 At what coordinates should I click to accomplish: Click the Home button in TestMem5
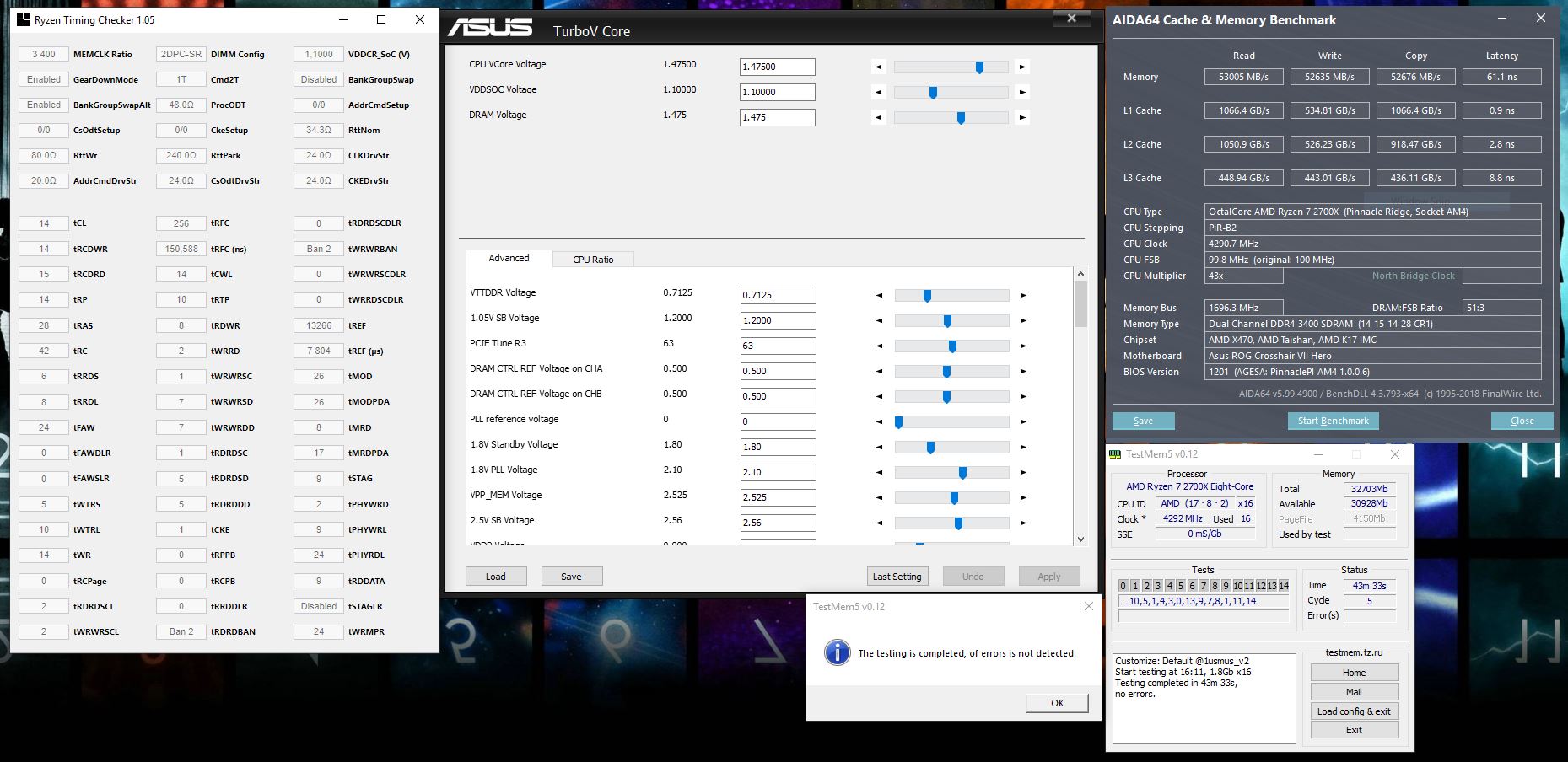tap(1355, 673)
